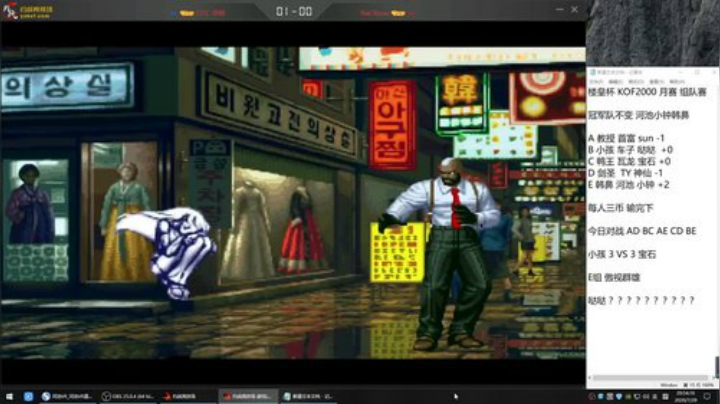This screenshot has height=404, width=720.
Task: Click the line starting 'E 韩鼻' in Notepad
Action: pyautogui.click(x=629, y=185)
